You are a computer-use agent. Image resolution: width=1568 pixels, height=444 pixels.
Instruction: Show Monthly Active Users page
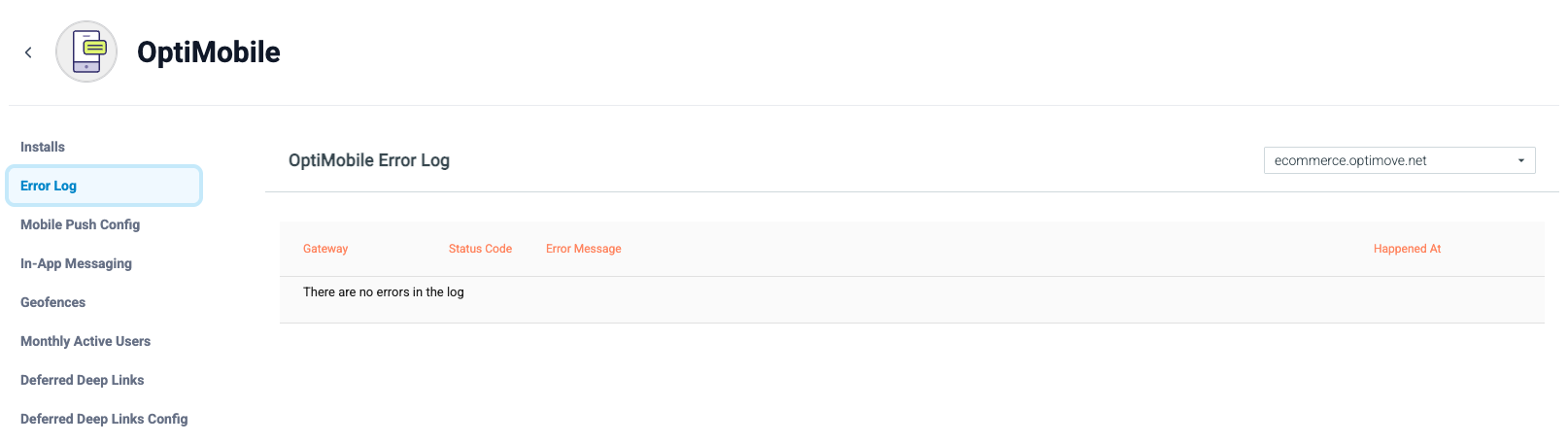tap(85, 341)
